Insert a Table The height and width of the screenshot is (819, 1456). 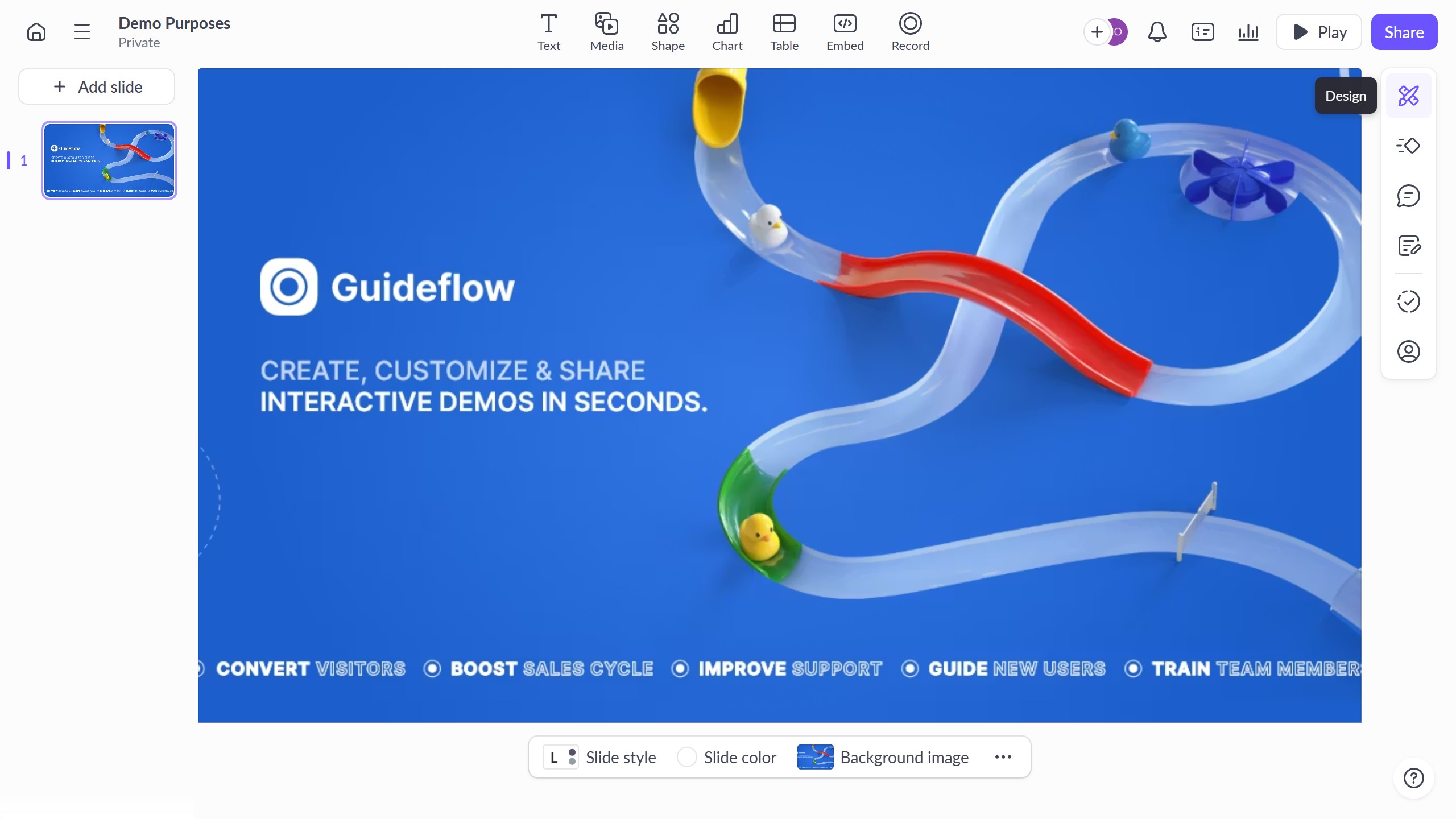click(784, 32)
